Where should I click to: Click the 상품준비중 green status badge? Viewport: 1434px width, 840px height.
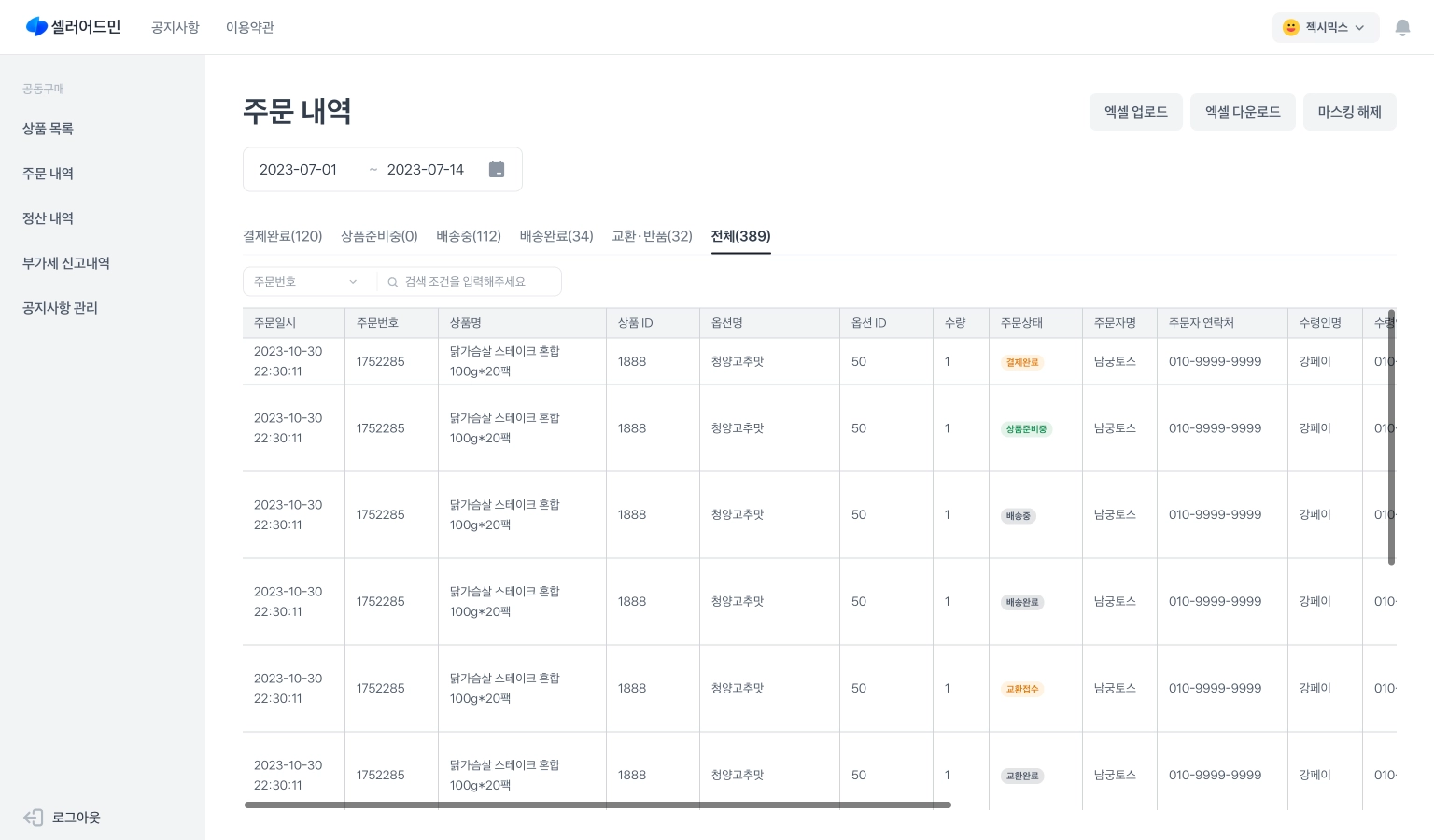[1026, 429]
